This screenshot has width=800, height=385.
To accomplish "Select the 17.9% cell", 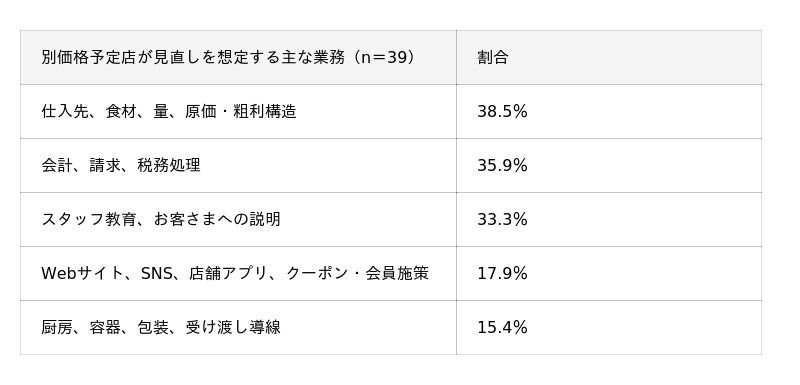I will [x=609, y=273].
